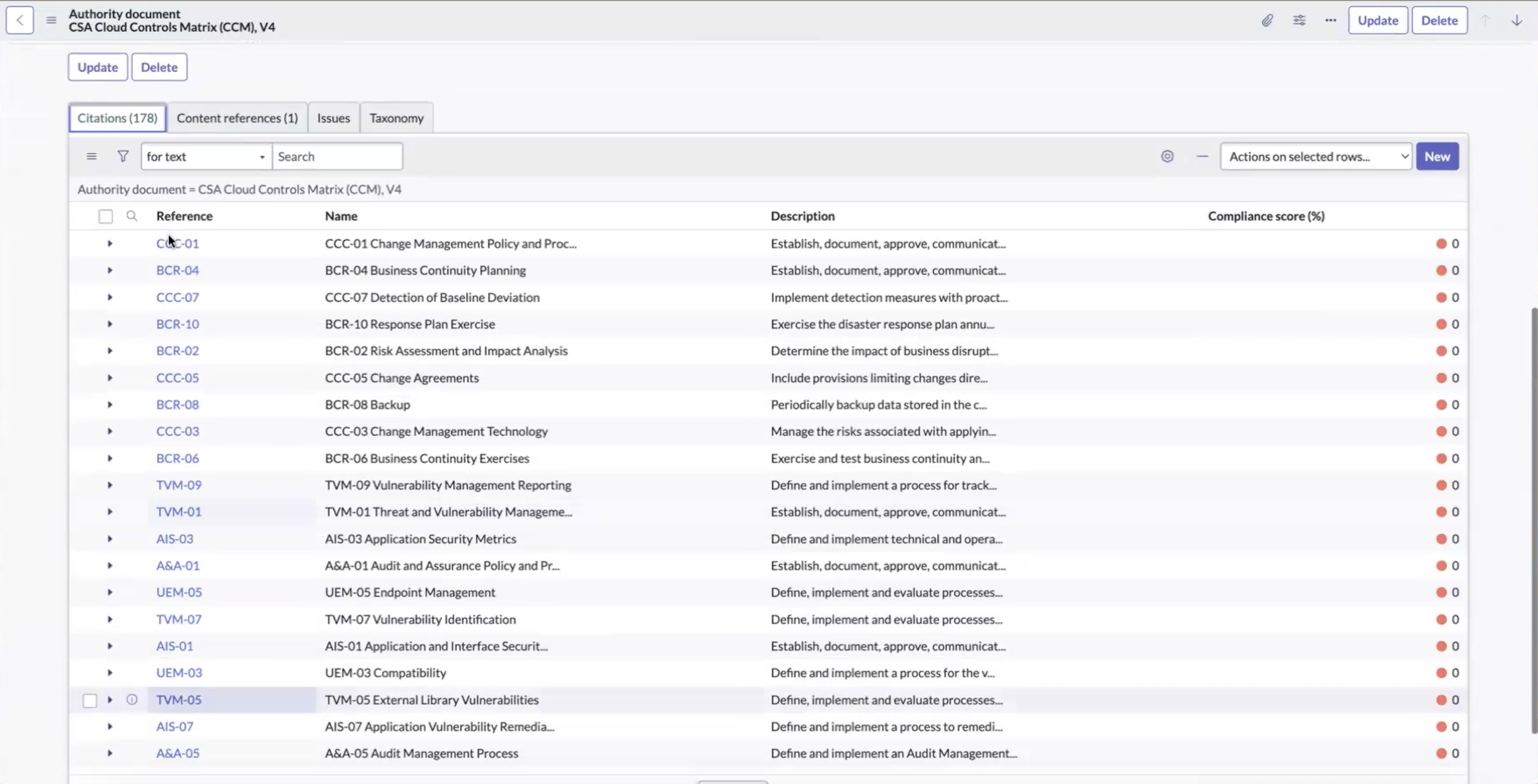The width and height of the screenshot is (1538, 784).
Task: Open the AIS-01 reference link
Action: (175, 646)
